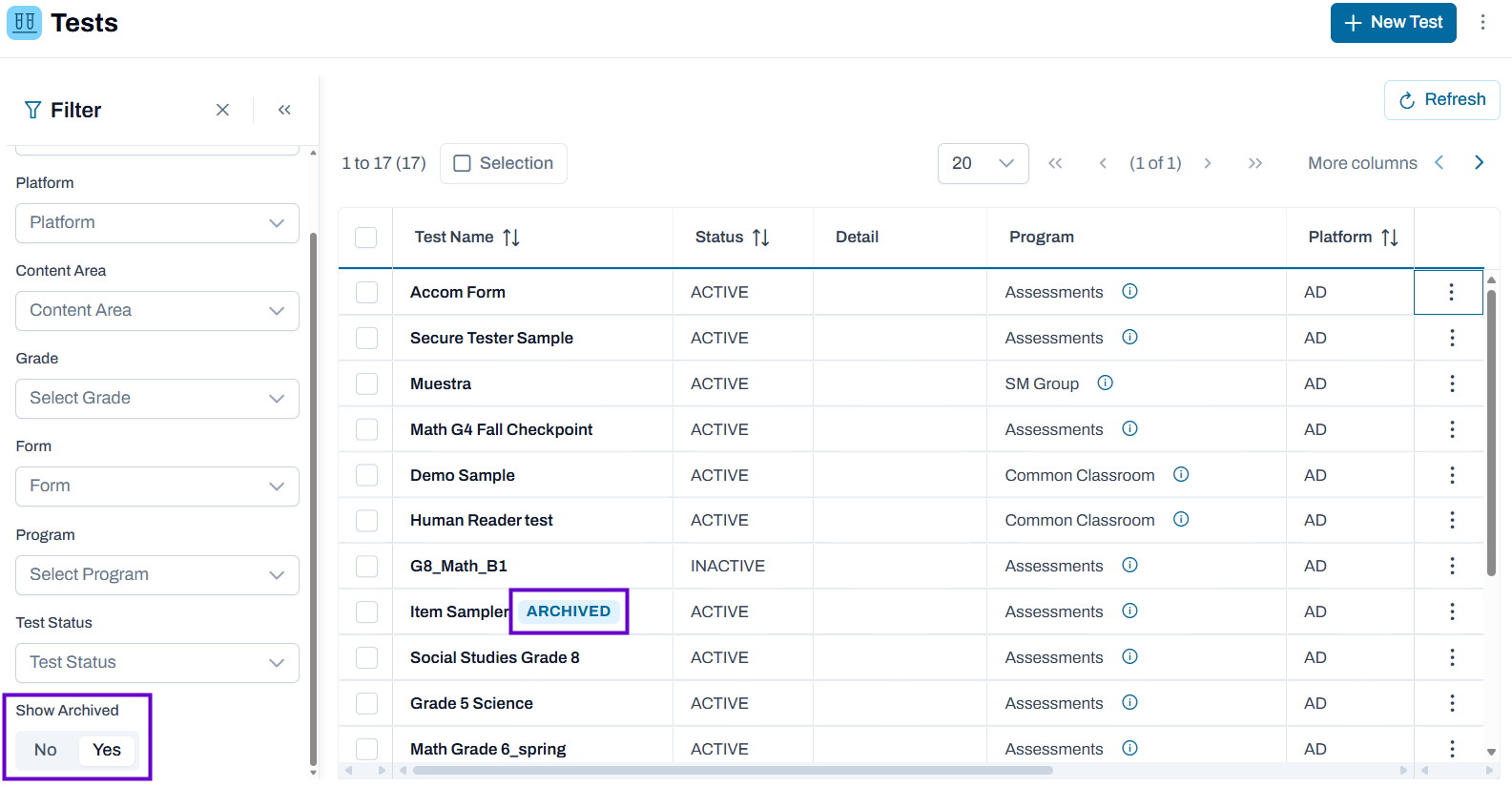
Task: Refresh the tests list
Action: [x=1441, y=99]
